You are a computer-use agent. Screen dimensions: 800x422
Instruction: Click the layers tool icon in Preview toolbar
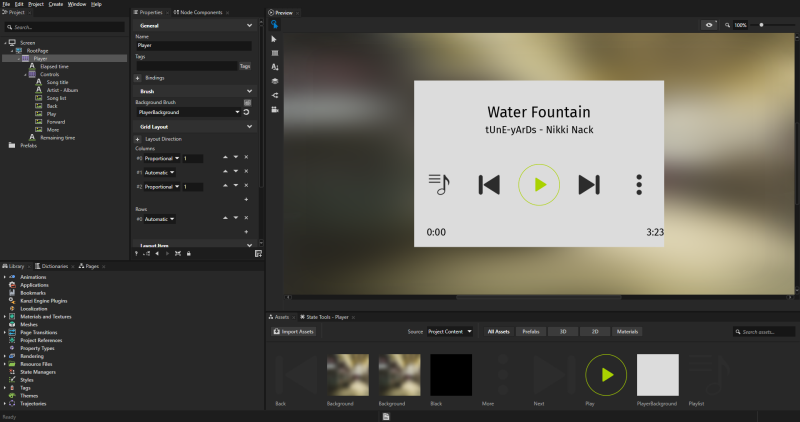tap(275, 81)
